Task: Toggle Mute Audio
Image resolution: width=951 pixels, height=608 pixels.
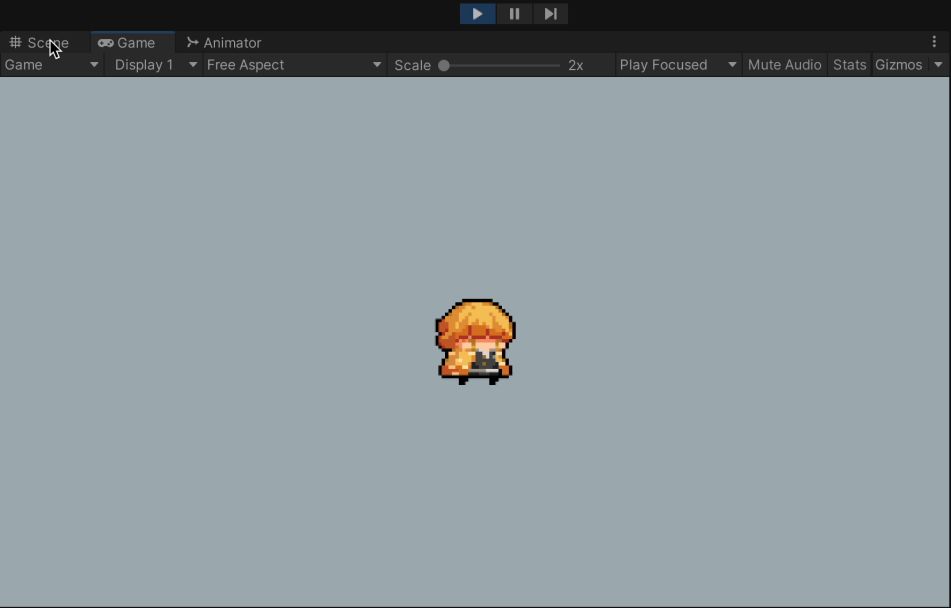Action: [x=784, y=65]
